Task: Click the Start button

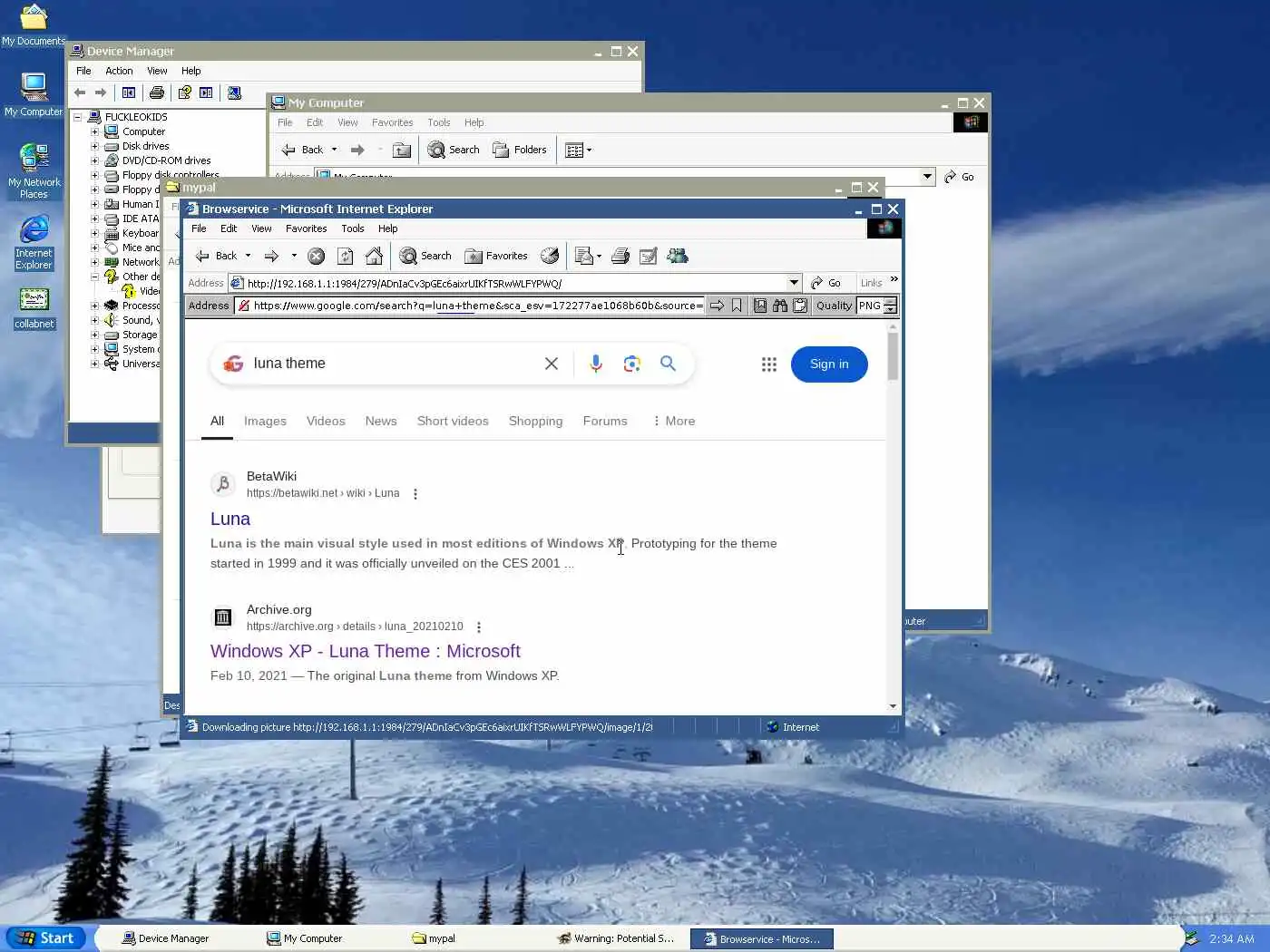Action: pyautogui.click(x=46, y=938)
